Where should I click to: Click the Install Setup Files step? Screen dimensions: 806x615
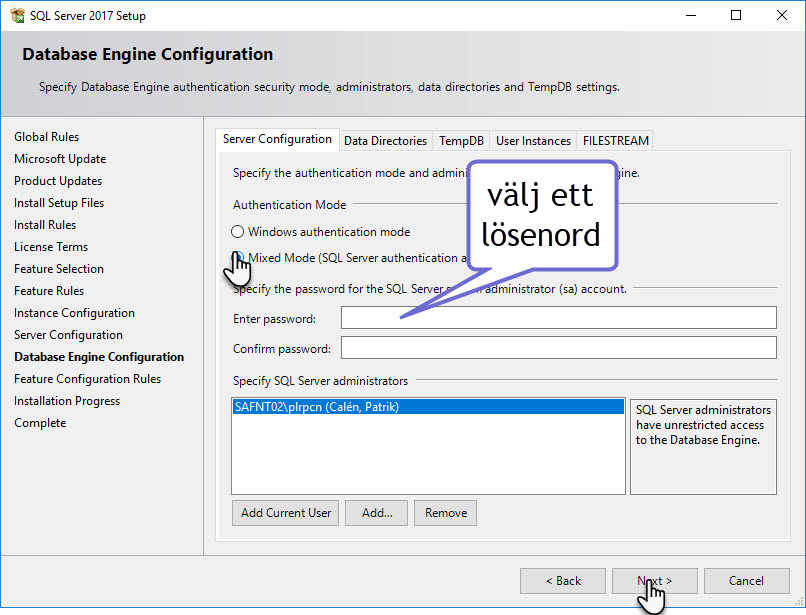pos(59,203)
